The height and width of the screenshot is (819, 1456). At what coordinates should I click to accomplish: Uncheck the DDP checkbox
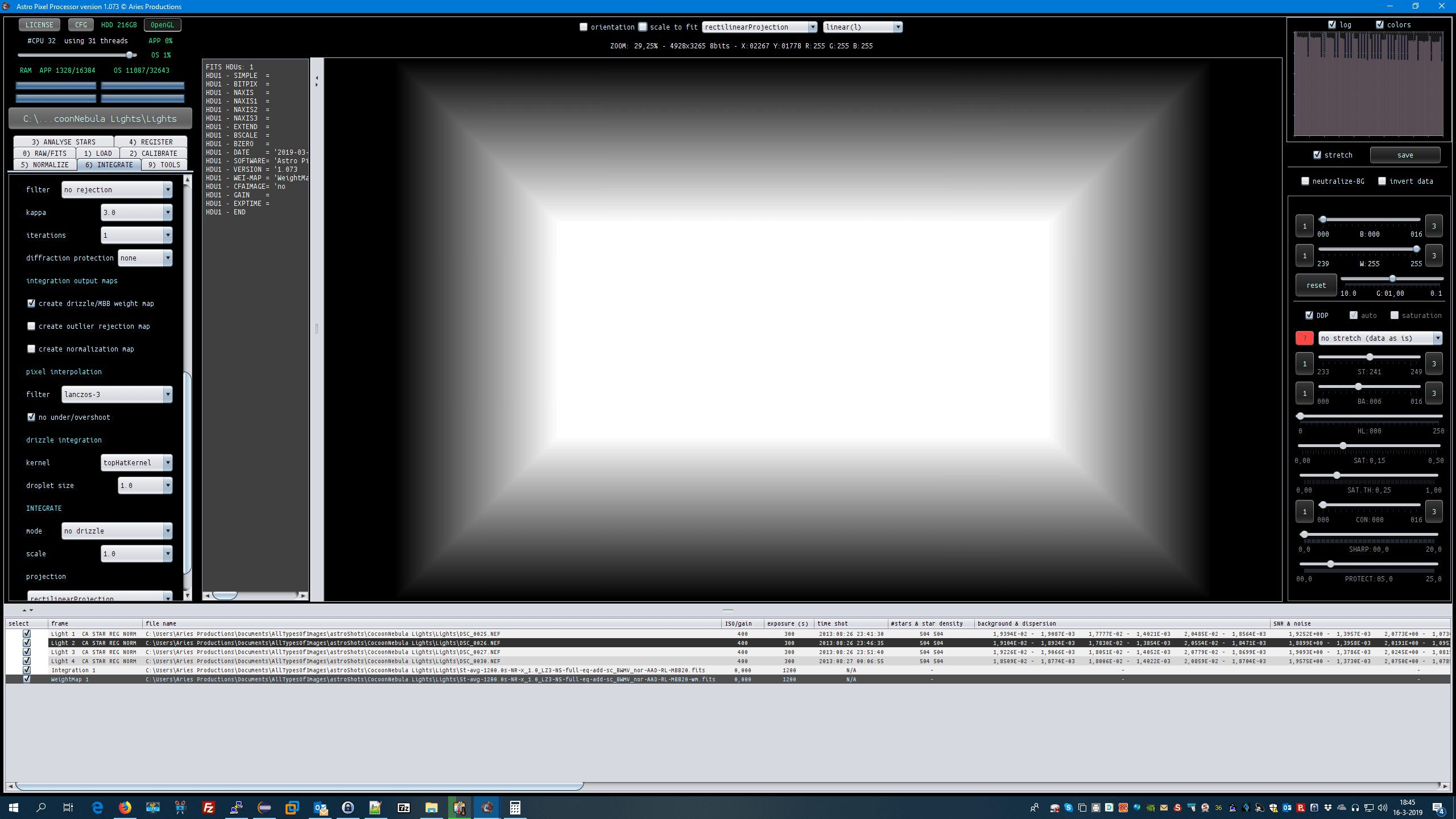click(x=1309, y=315)
